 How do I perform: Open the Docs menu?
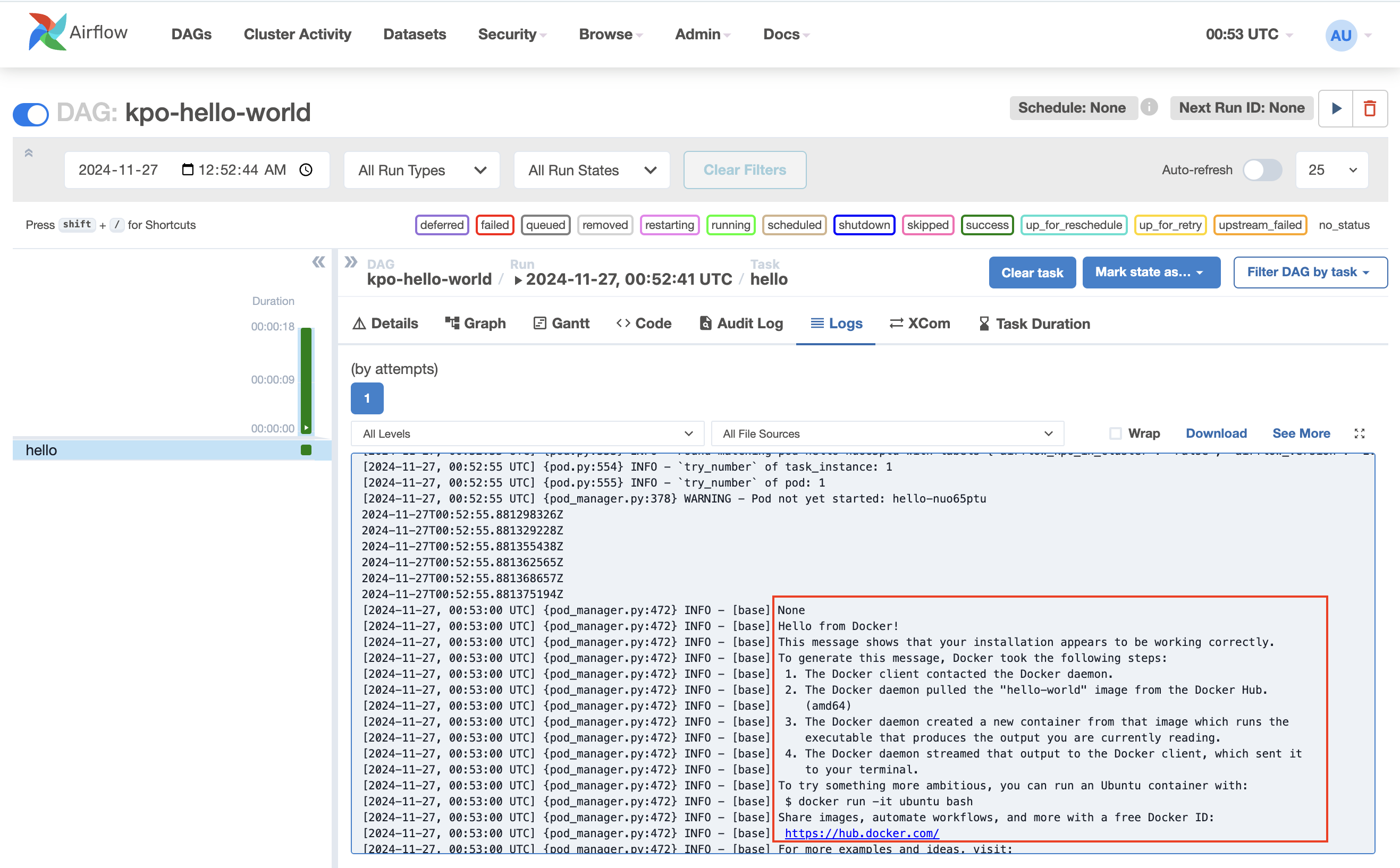pyautogui.click(x=786, y=35)
